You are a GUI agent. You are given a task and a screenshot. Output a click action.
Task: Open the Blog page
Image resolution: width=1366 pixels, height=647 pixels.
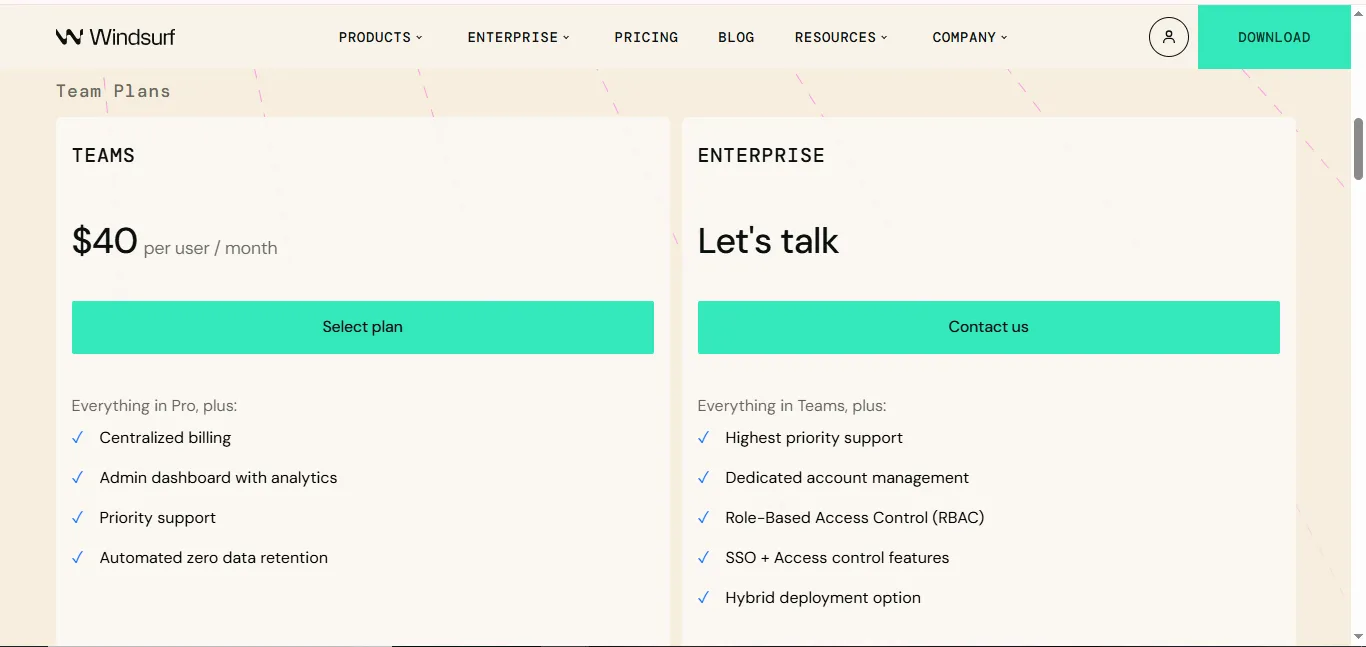point(736,37)
